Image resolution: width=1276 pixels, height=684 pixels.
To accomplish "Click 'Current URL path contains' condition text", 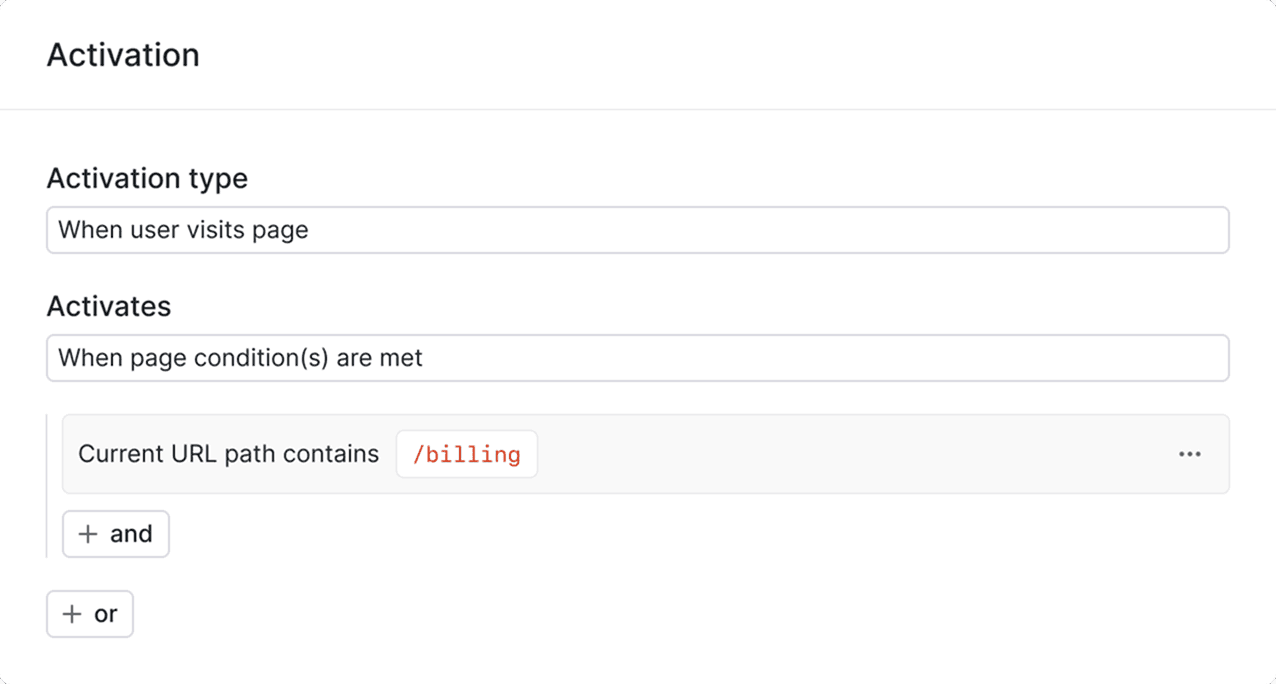I will 228,454.
